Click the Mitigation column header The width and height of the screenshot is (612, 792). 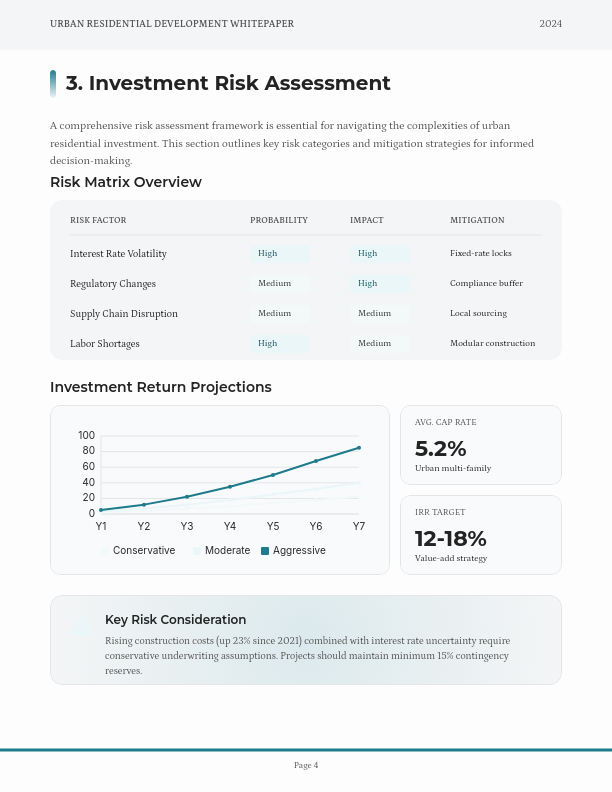477,220
